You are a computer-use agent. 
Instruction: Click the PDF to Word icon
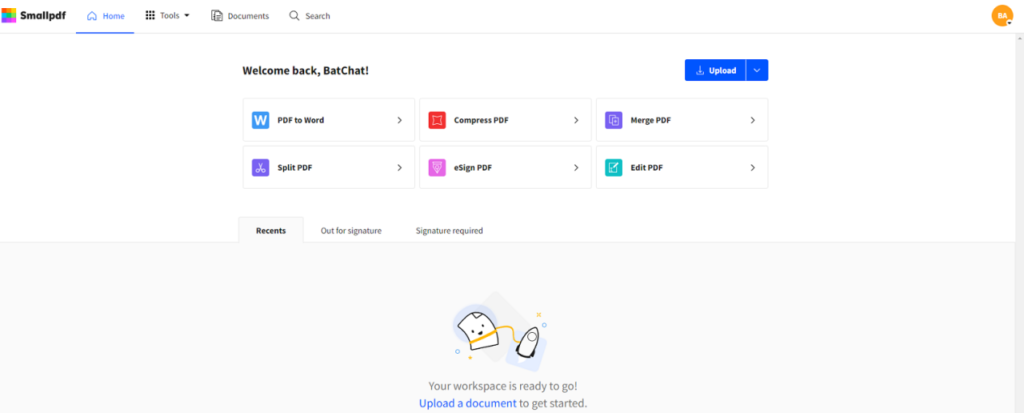[261, 120]
